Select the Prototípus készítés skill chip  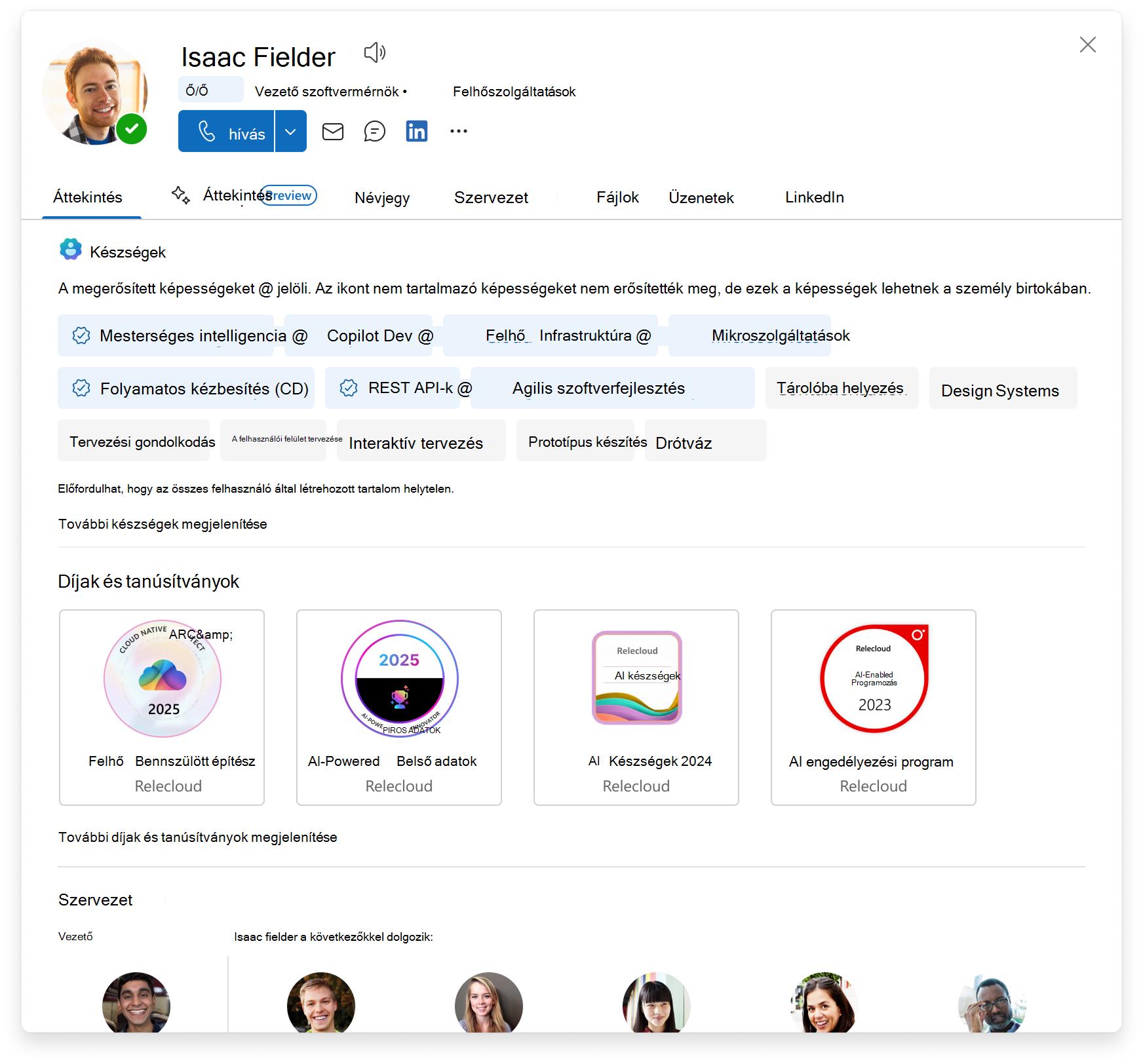point(575,440)
